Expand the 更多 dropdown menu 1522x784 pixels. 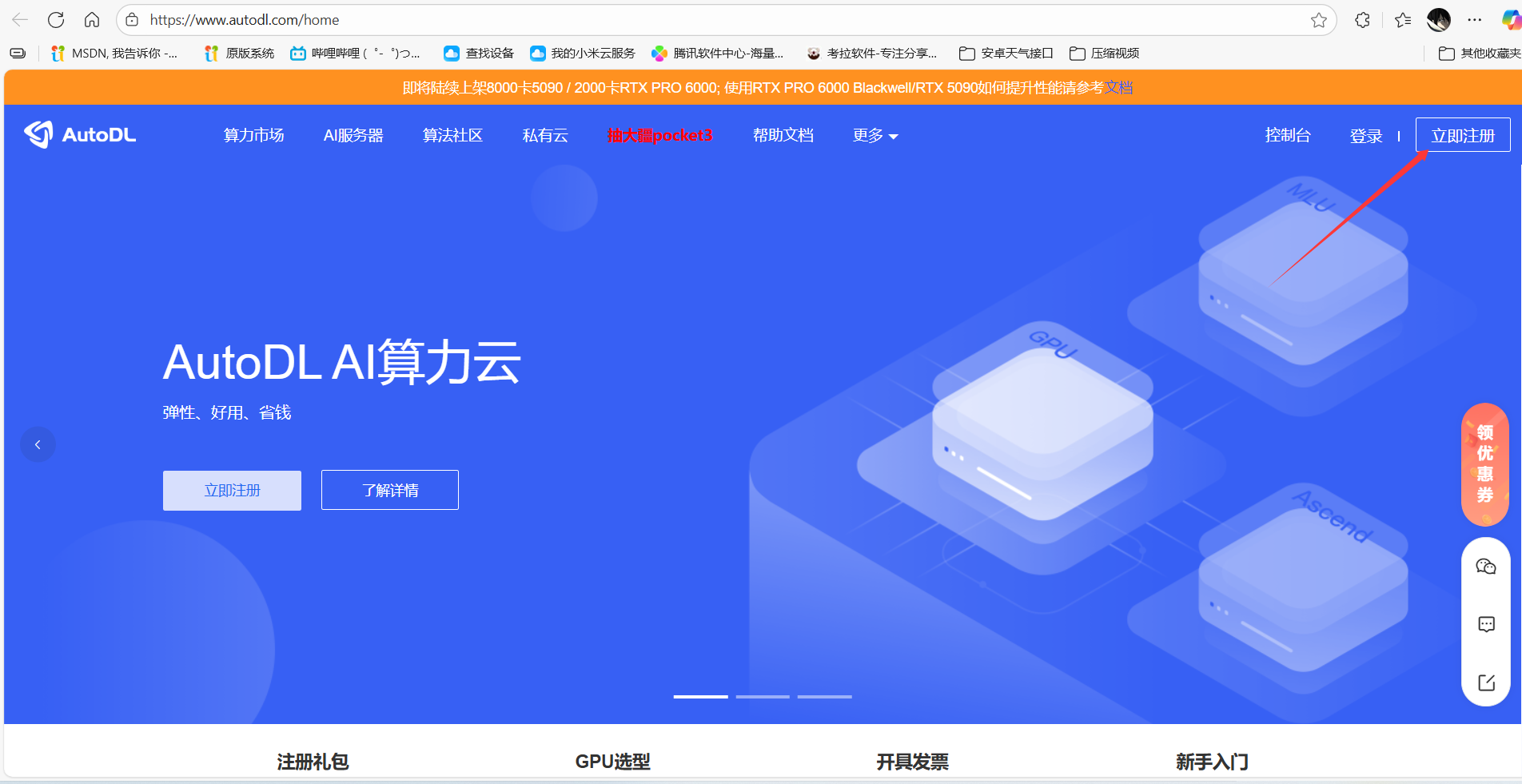[x=875, y=136]
